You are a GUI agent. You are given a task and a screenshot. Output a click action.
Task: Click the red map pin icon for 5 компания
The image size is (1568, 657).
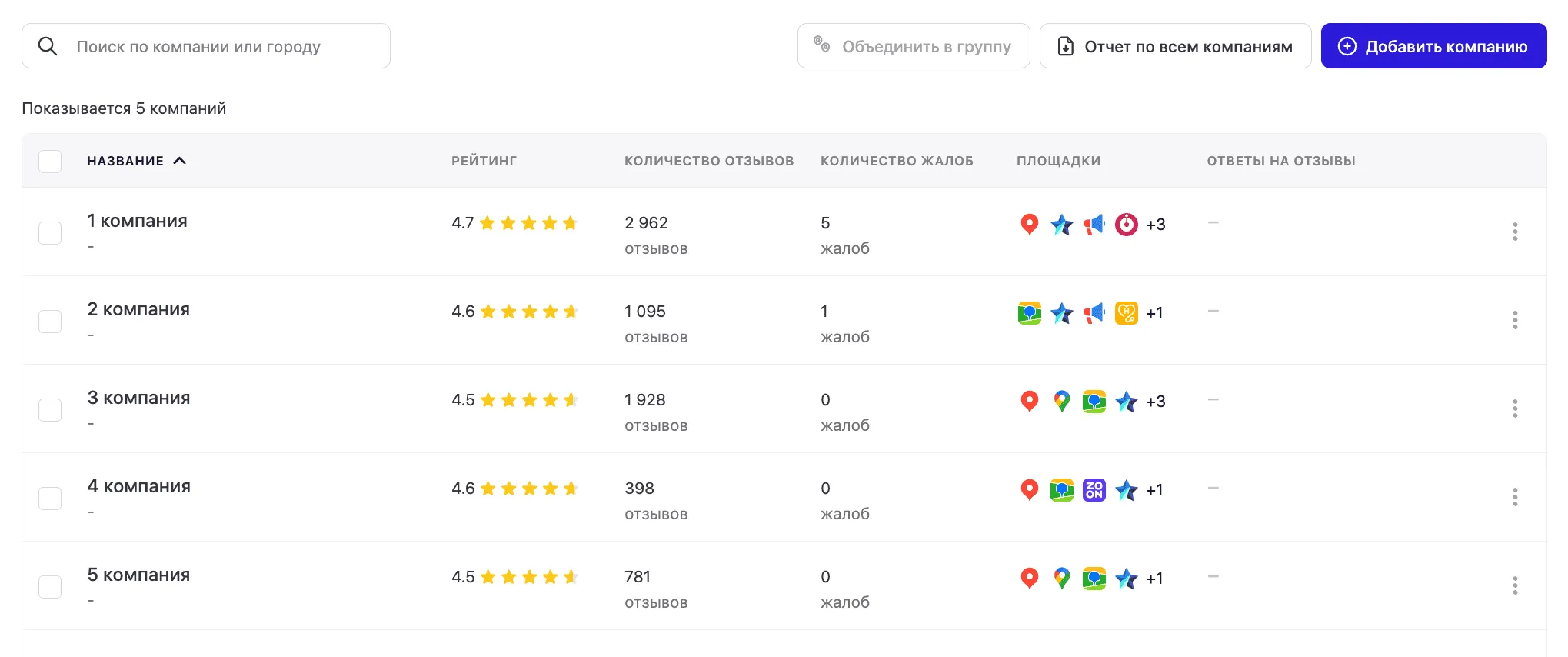1029,579
